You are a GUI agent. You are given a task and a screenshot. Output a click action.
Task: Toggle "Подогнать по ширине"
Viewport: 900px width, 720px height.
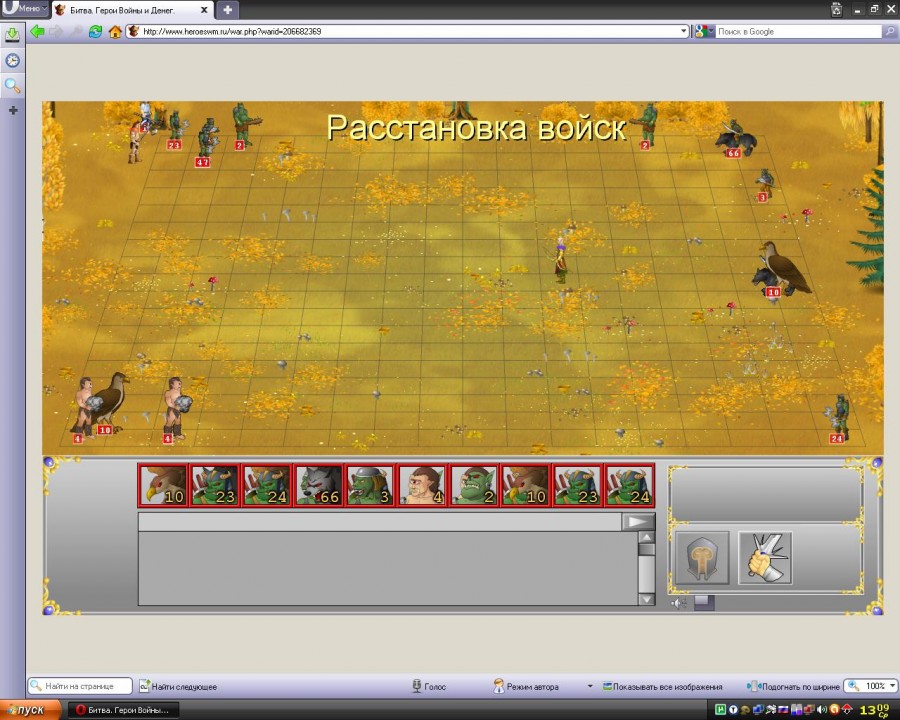(793, 686)
